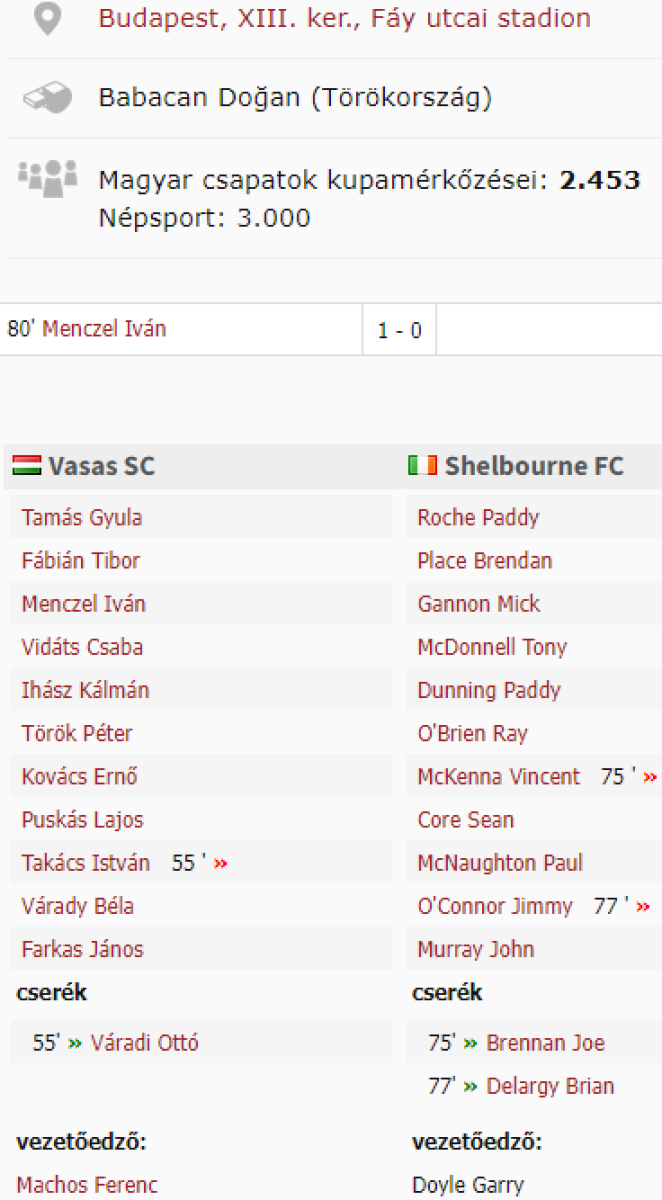Click green substitution arrow before Váradi Ottó

75,1043
